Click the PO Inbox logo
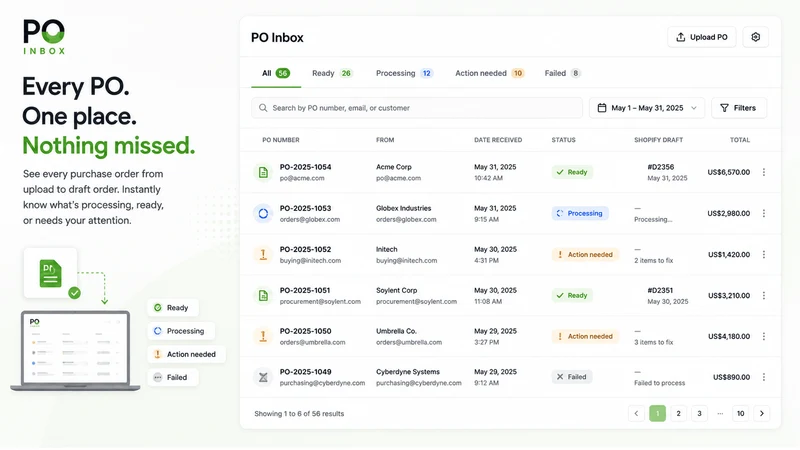 pyautogui.click(x=44, y=37)
